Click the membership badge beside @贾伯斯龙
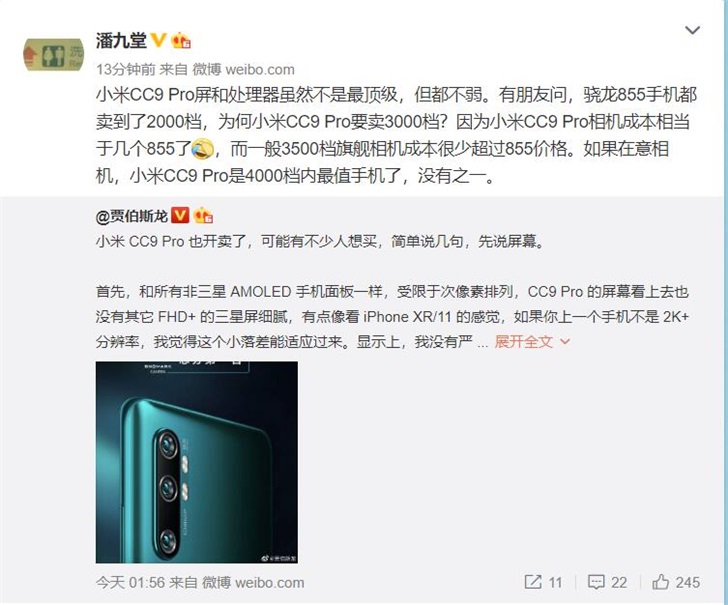 point(203,215)
